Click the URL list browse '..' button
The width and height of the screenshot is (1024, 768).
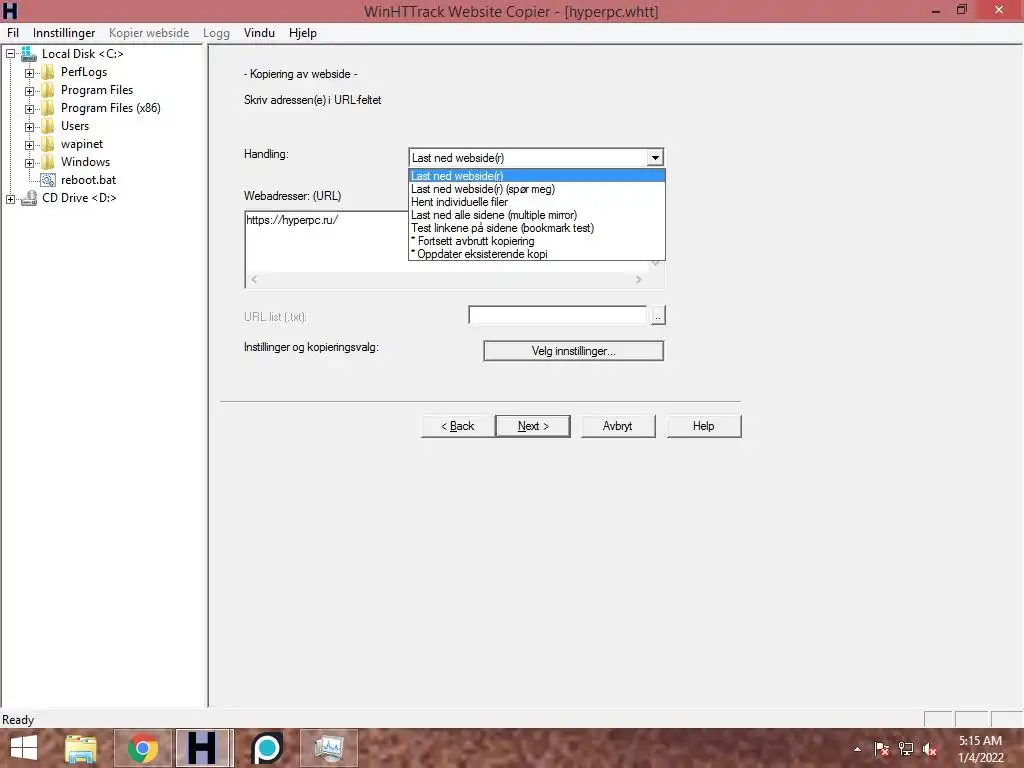(x=658, y=315)
